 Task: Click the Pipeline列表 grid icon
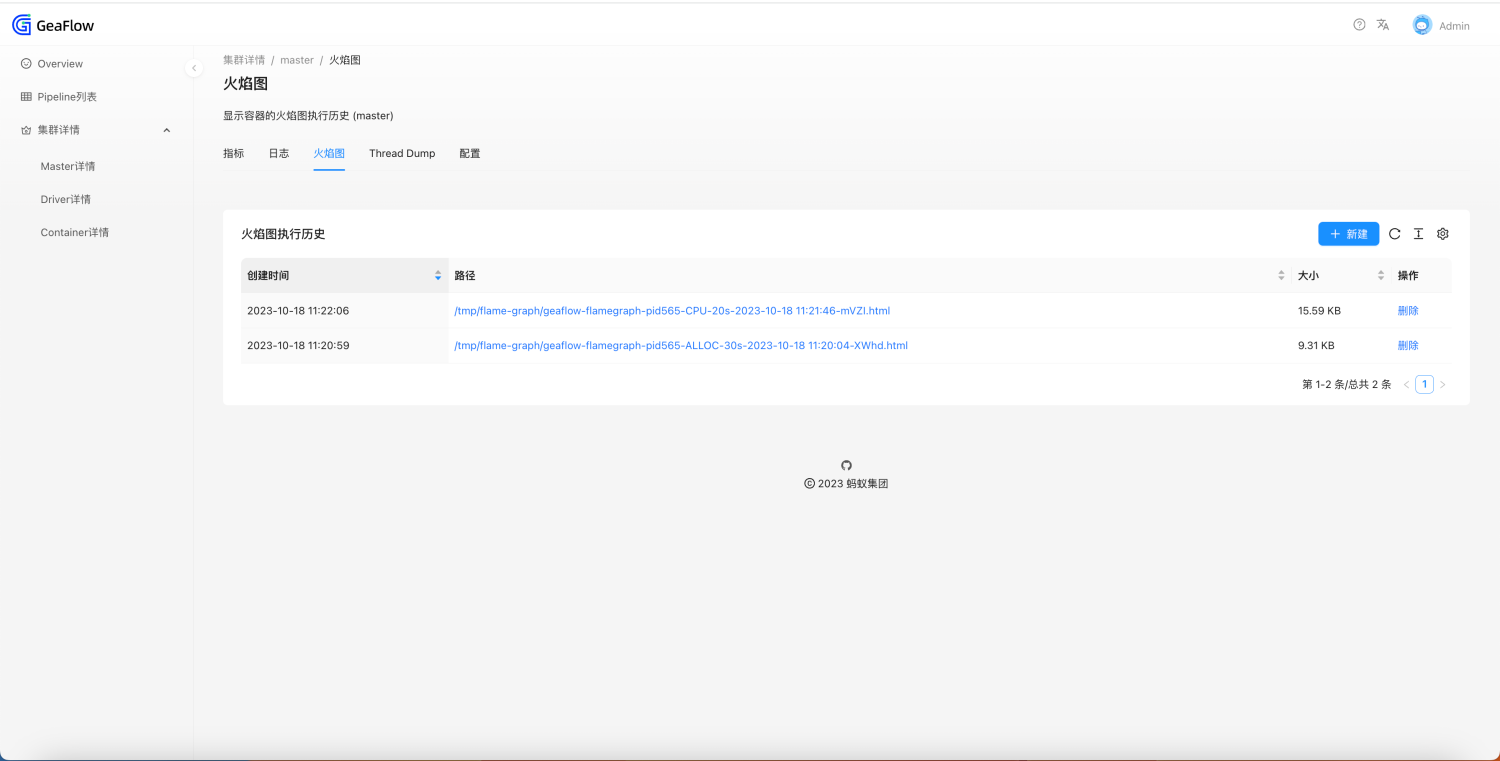click(24, 96)
